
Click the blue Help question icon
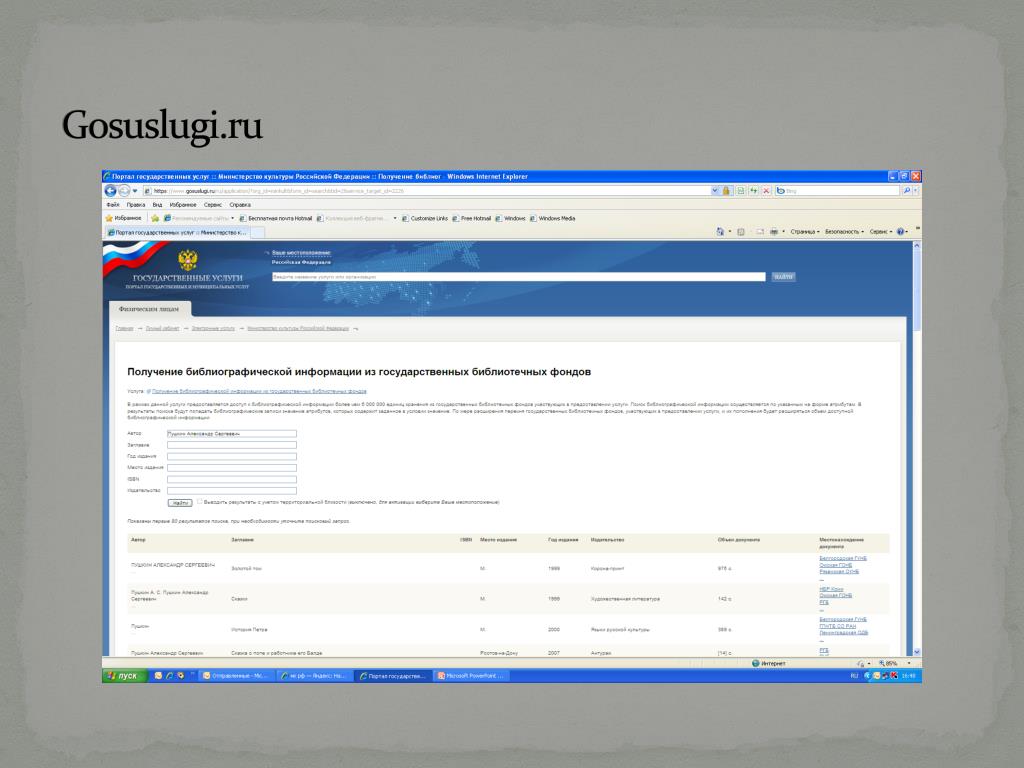[901, 232]
